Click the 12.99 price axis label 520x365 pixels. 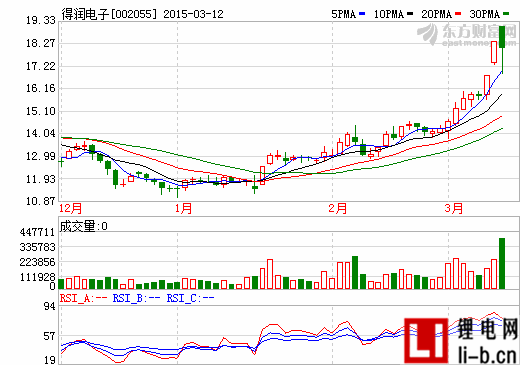point(41,156)
